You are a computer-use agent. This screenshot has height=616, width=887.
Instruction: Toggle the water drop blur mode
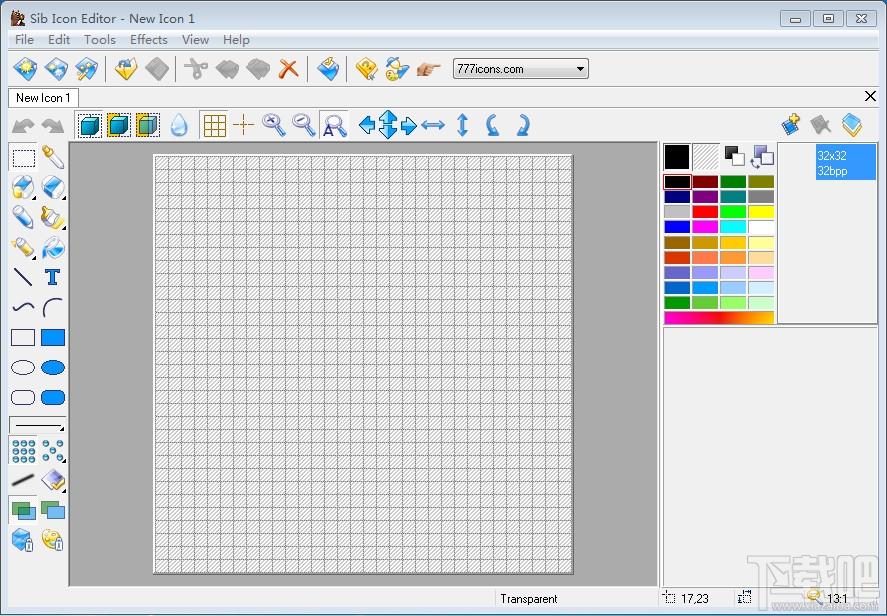point(179,125)
